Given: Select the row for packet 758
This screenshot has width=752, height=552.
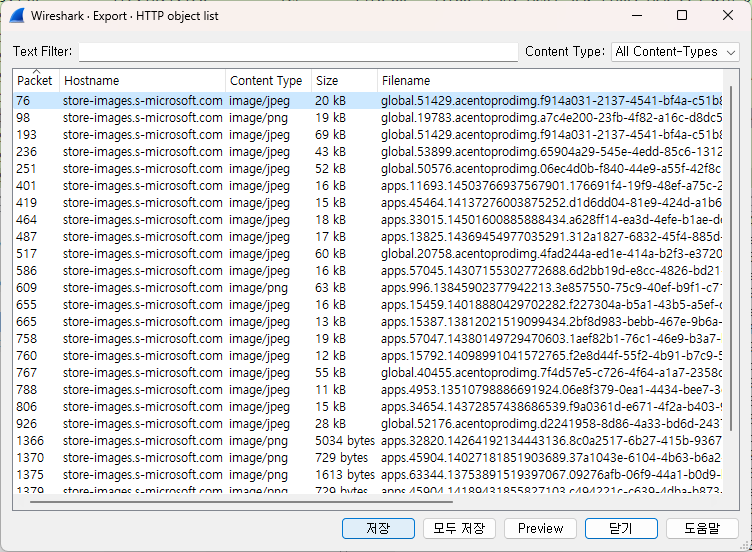Looking at the screenshot, I should (368, 339).
